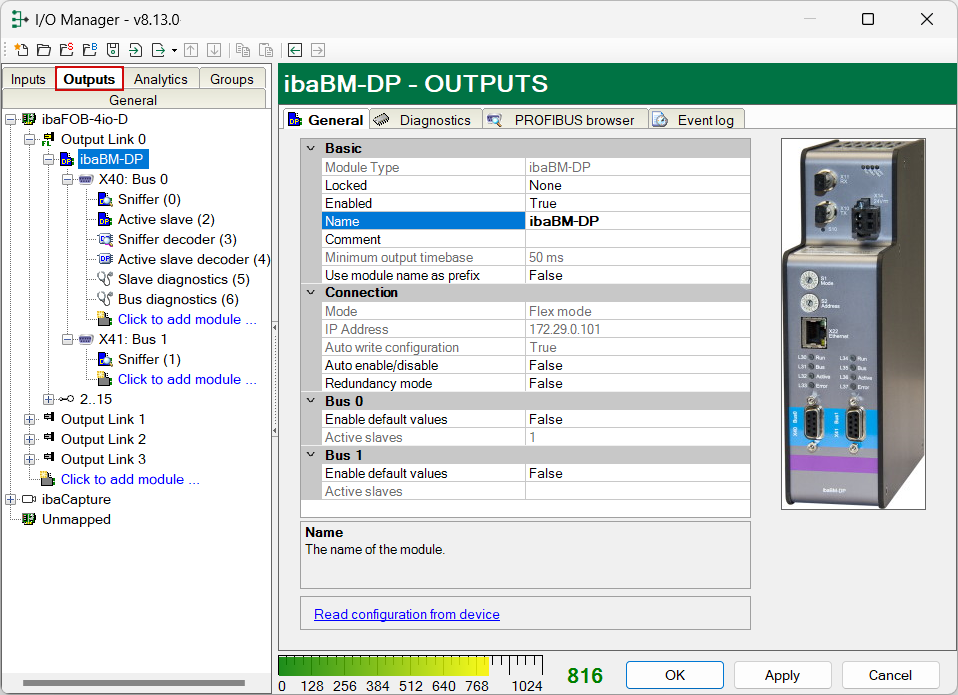This screenshot has width=958, height=695.
Task: Select the ibaBM-DP module icon in tree
Action: pyautogui.click(x=67, y=159)
